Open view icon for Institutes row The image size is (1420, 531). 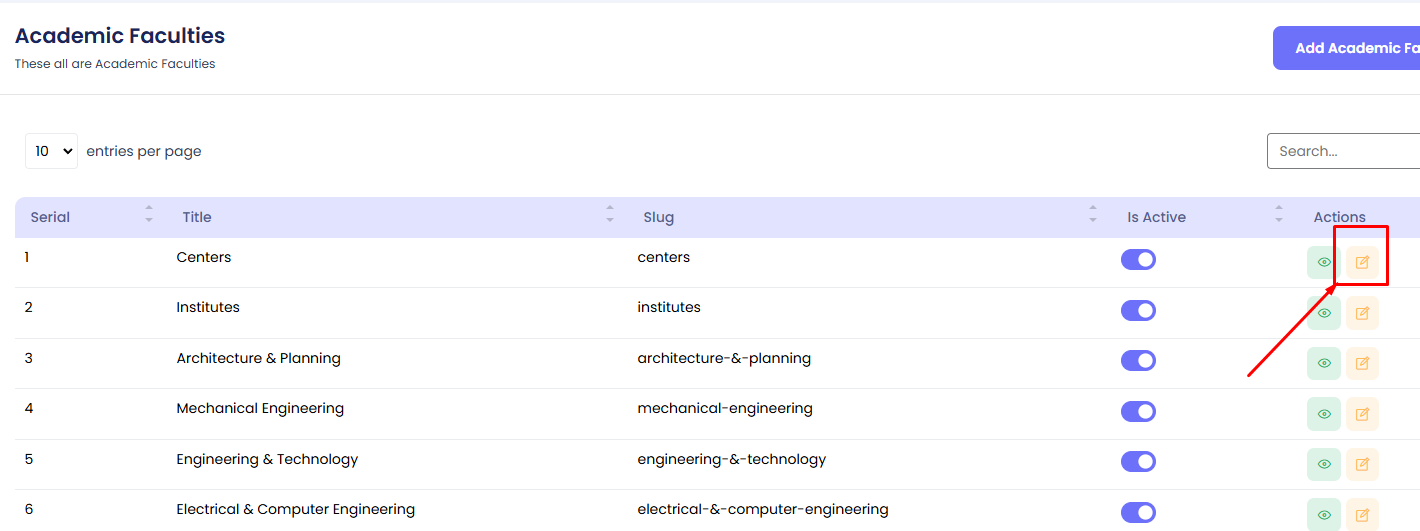pyautogui.click(x=1323, y=313)
